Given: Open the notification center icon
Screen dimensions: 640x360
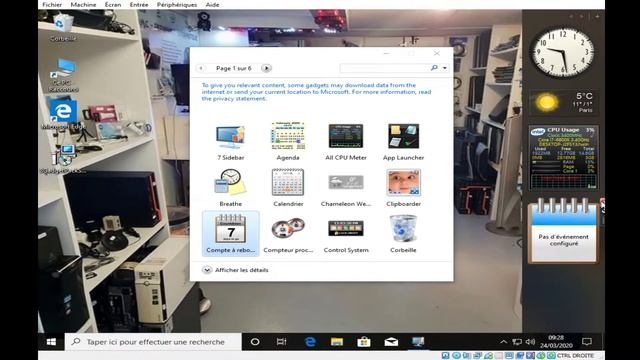Looking at the screenshot, I should [587, 342].
